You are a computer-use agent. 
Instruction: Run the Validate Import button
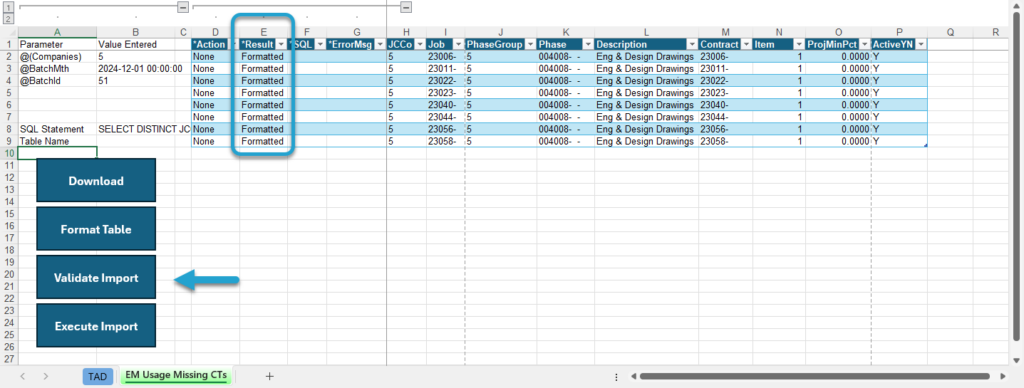point(96,277)
